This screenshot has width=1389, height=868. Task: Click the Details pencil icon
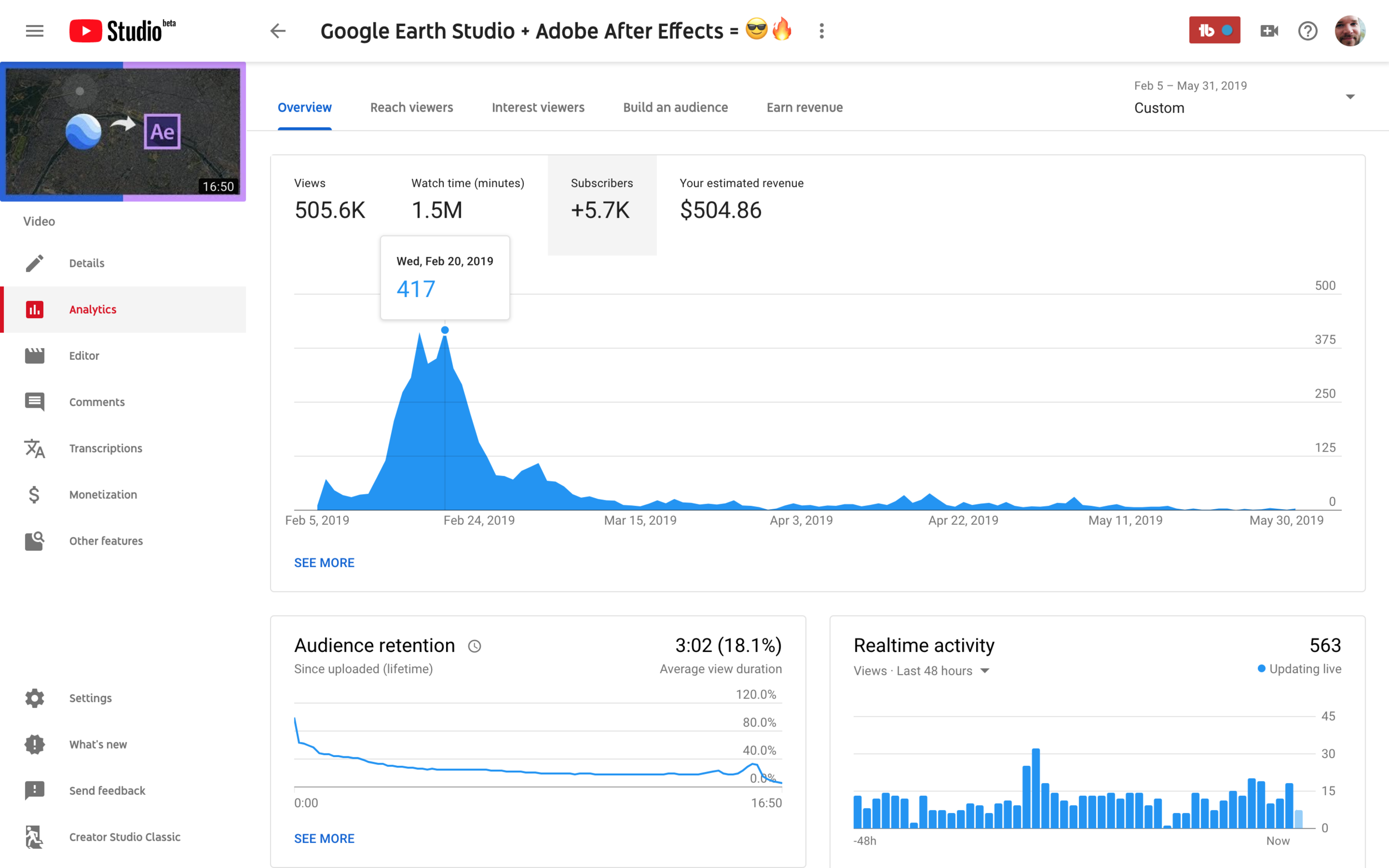(34, 263)
